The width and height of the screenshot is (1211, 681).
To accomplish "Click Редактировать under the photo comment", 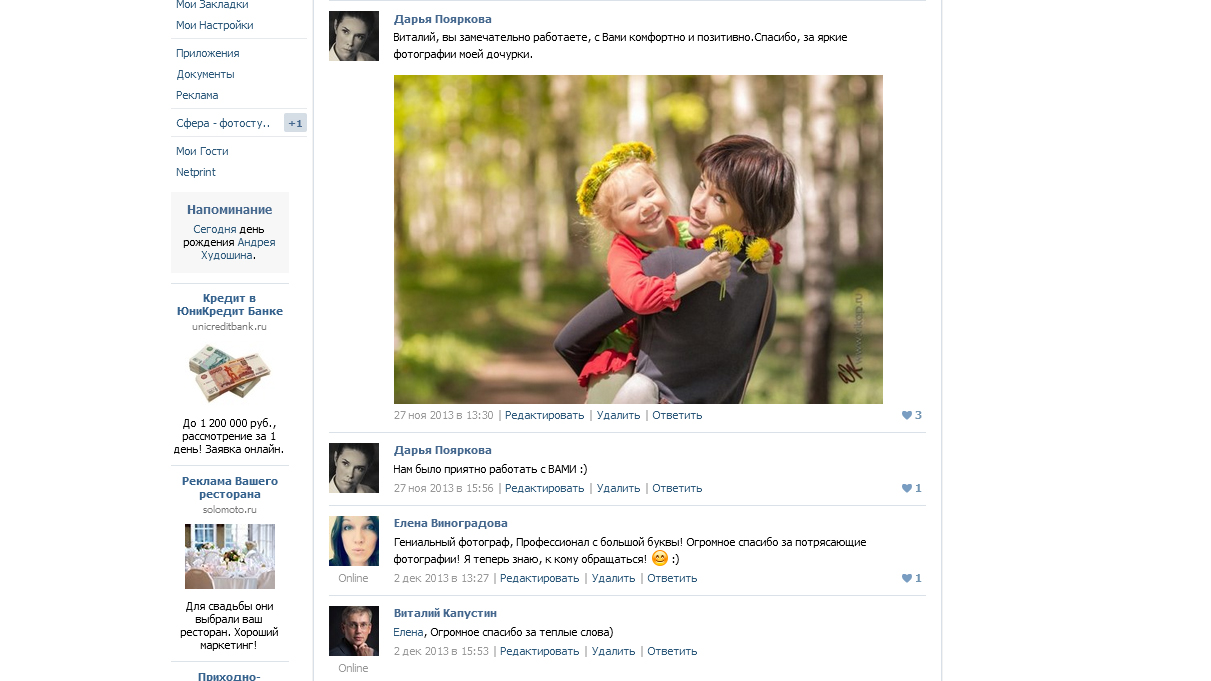I will pyautogui.click(x=544, y=415).
